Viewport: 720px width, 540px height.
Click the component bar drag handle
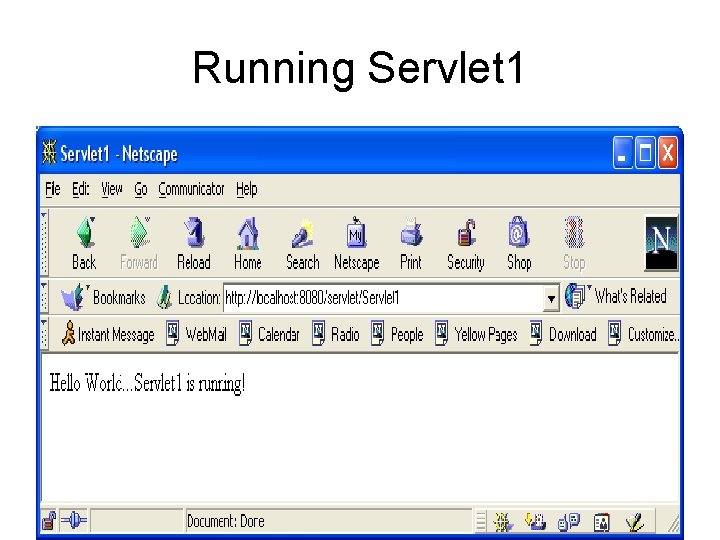coord(481,522)
